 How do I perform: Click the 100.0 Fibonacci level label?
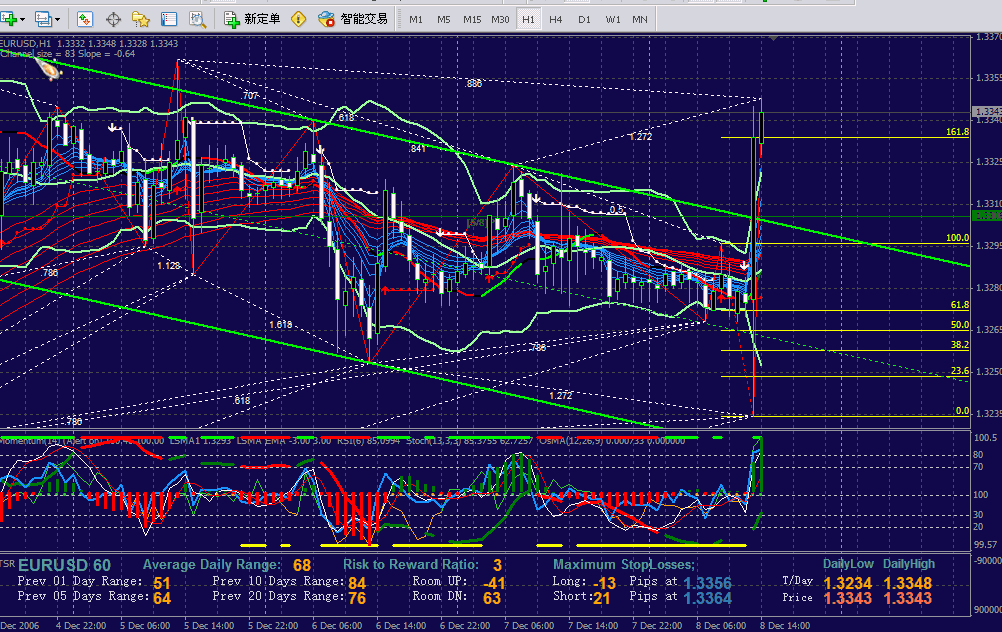(957, 239)
